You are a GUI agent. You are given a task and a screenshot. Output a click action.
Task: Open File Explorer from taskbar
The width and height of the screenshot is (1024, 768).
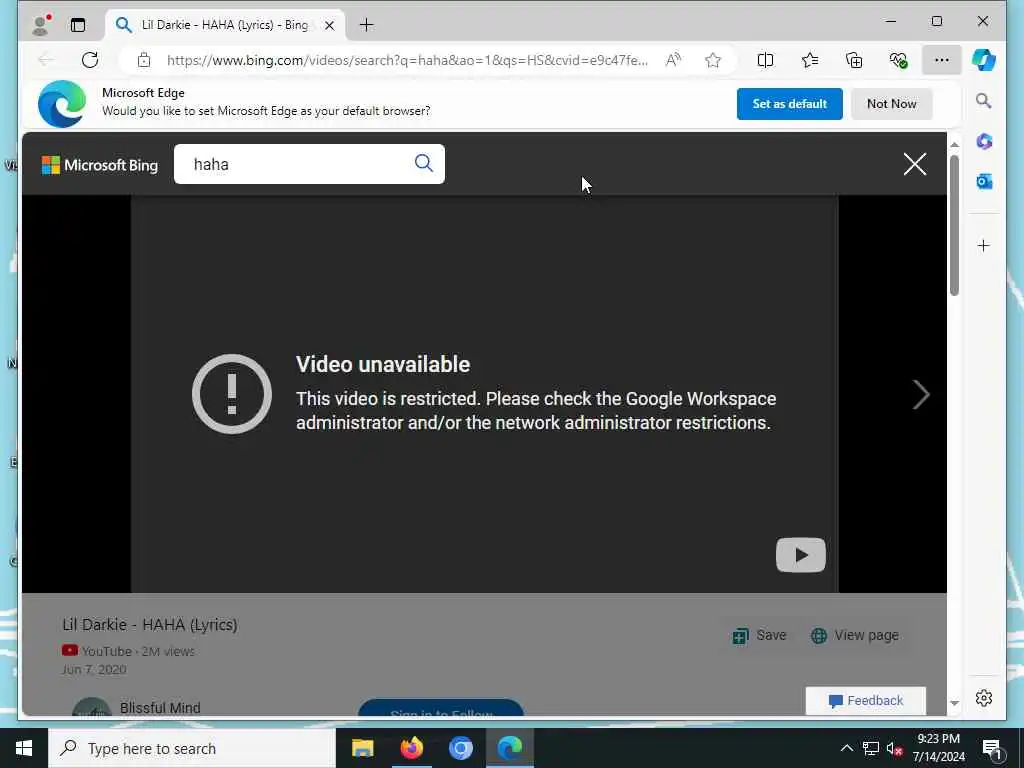pyautogui.click(x=362, y=748)
